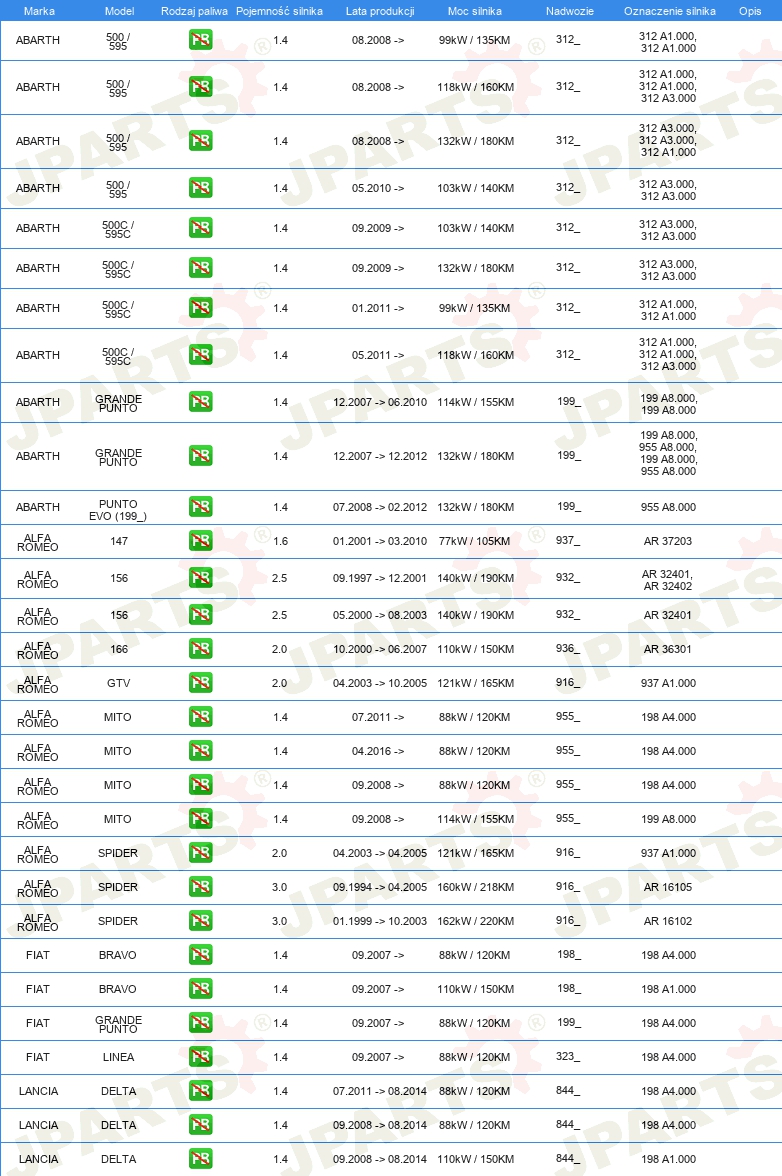This screenshot has height=1176, width=782.
Task: Click the 04.2016 -> production date cell
Action: click(378, 751)
